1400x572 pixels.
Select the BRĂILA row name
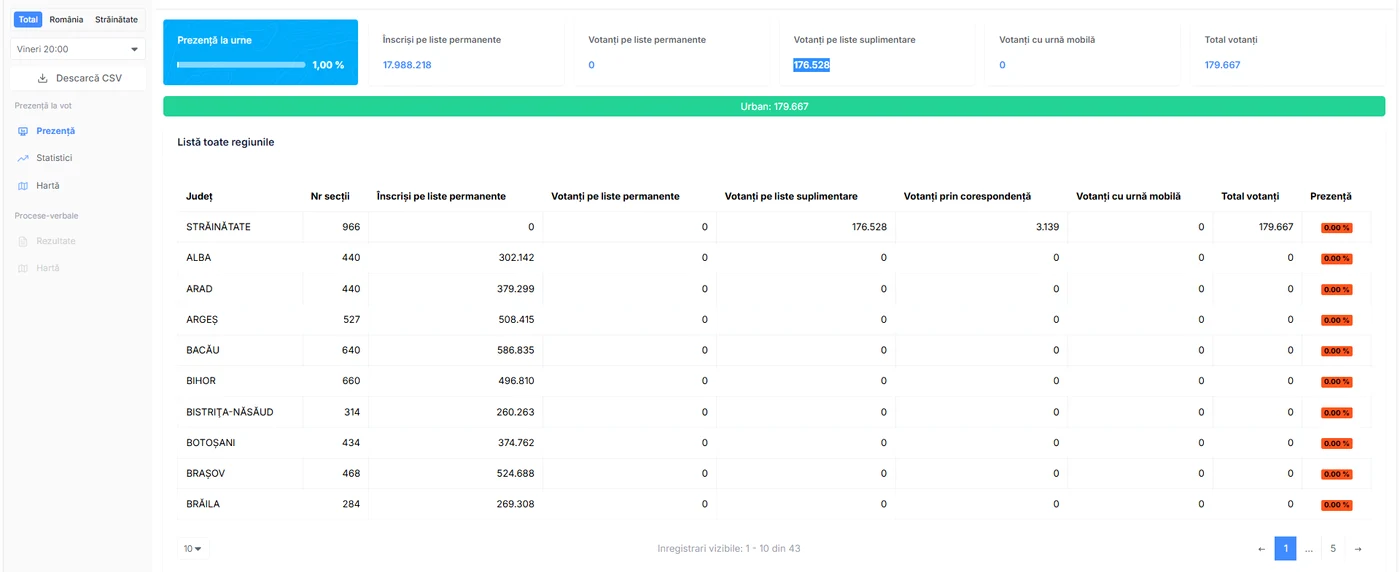(203, 504)
